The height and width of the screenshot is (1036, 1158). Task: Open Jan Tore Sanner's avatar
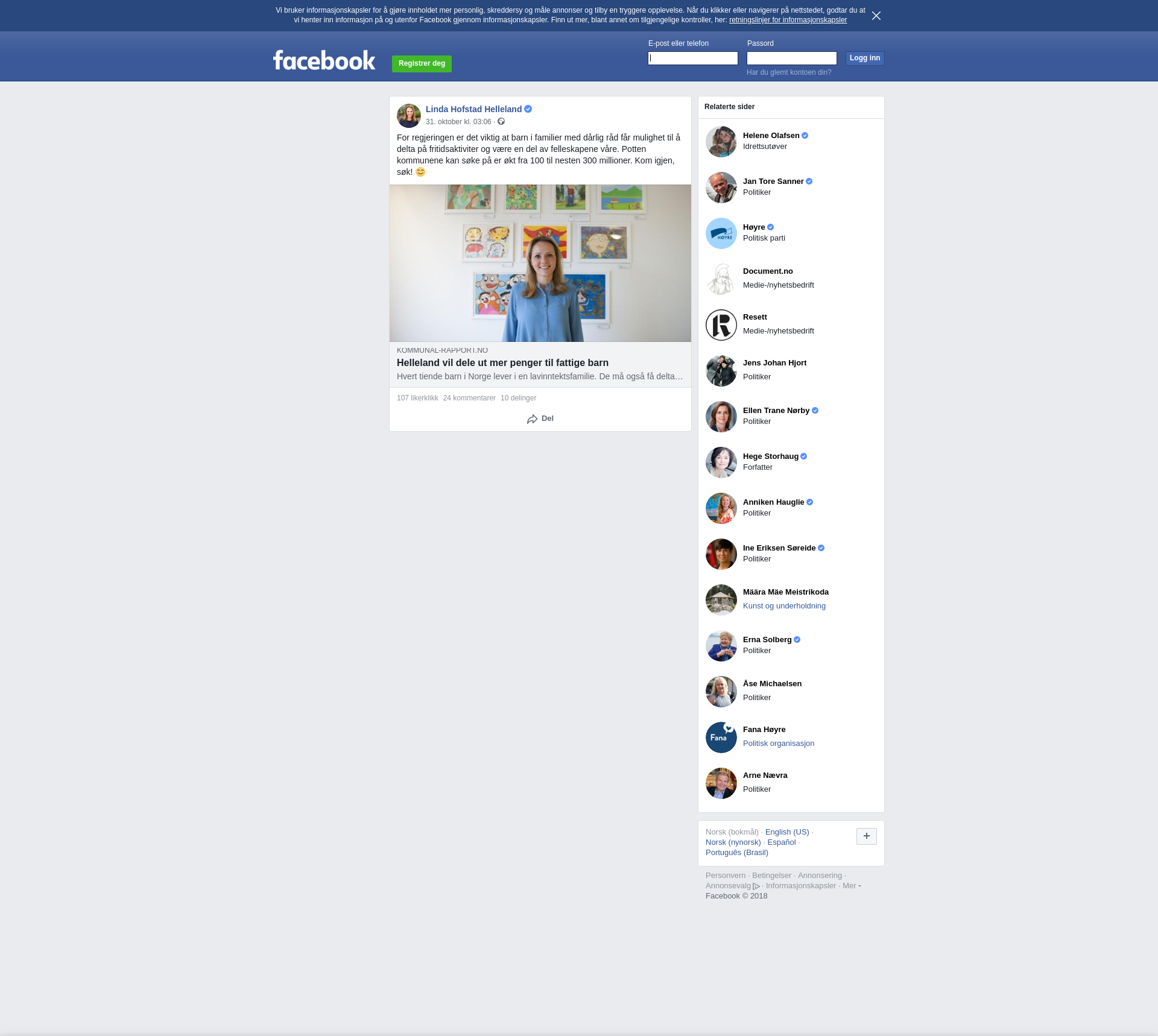click(721, 188)
